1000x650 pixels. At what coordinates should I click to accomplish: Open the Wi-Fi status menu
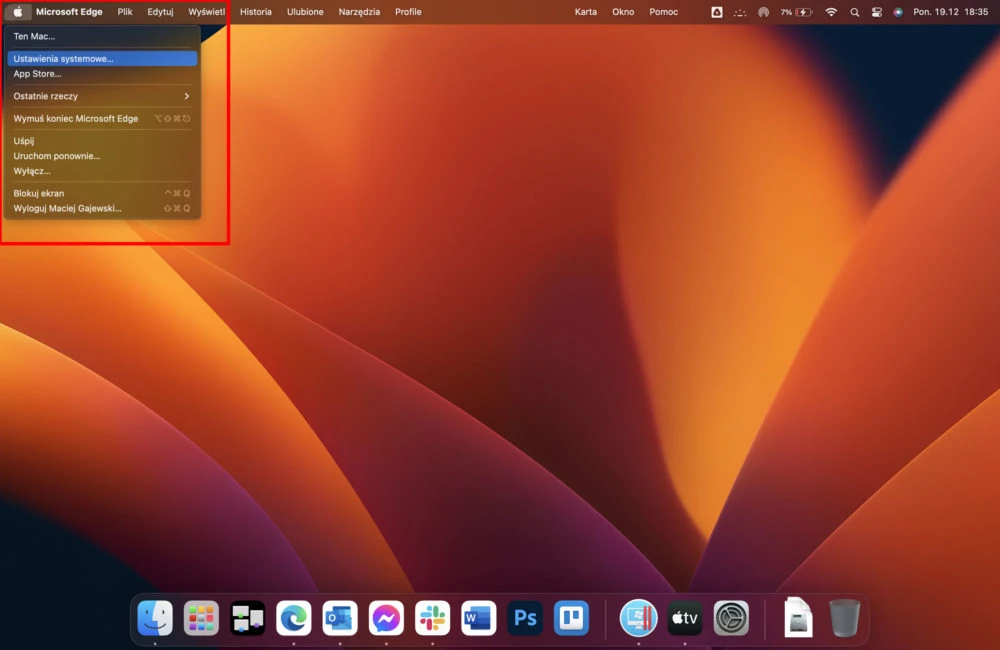[x=831, y=12]
